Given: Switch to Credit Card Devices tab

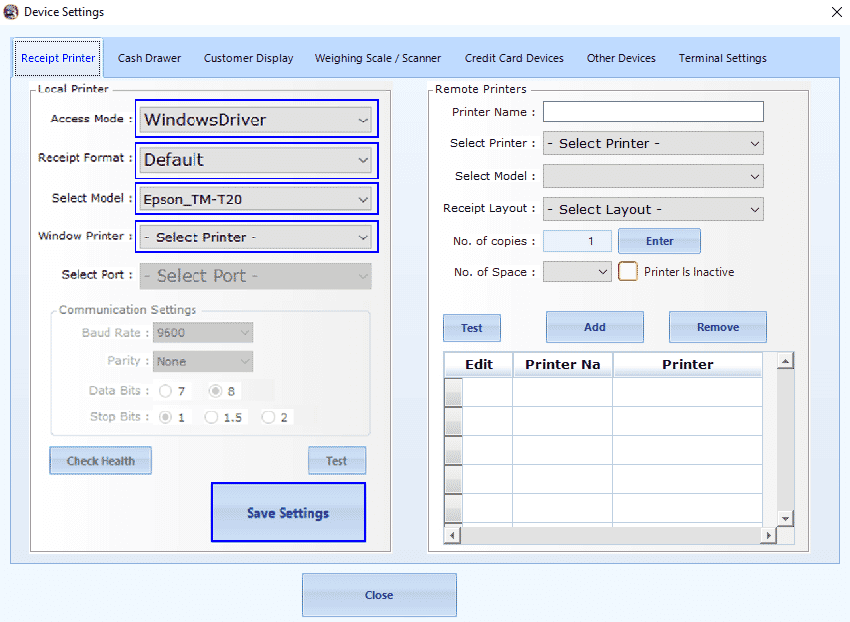Looking at the screenshot, I should tap(513, 58).
